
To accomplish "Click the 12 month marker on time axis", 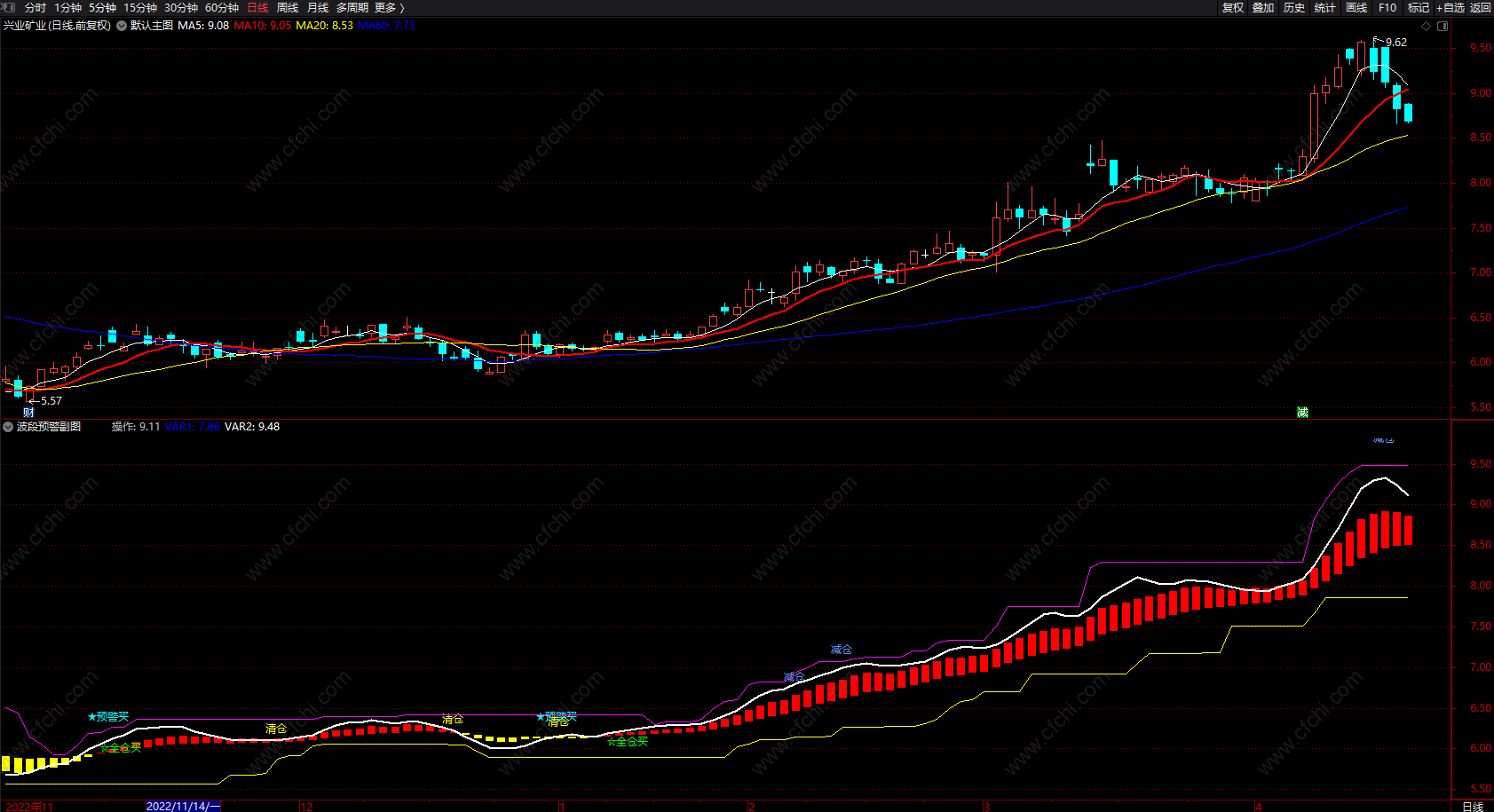I will pos(306,807).
